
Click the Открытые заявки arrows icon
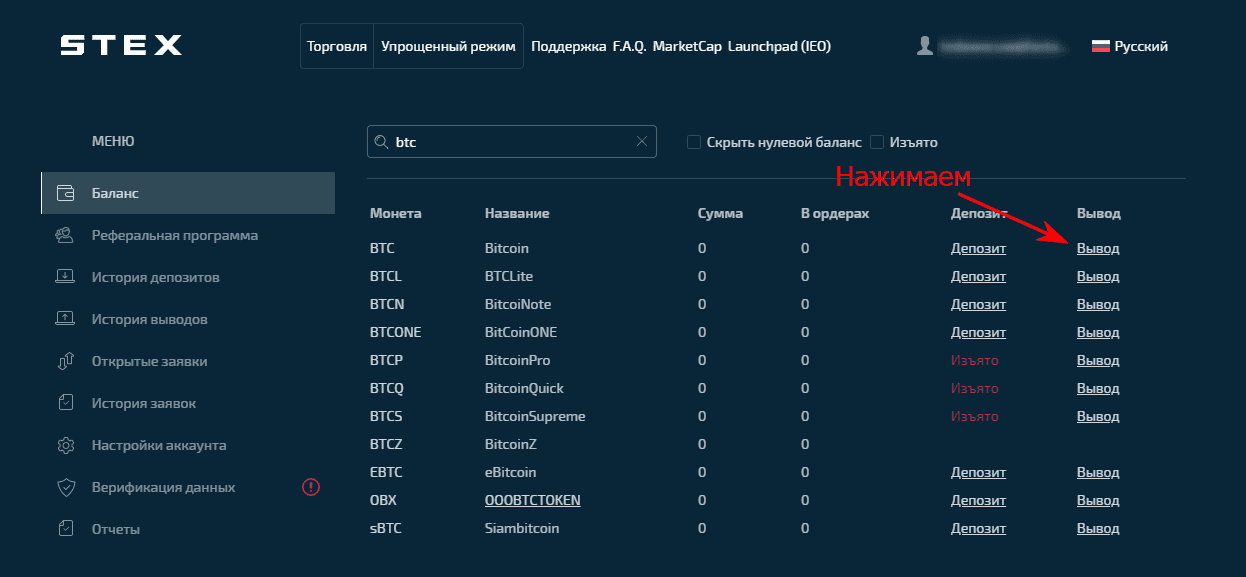click(x=66, y=361)
